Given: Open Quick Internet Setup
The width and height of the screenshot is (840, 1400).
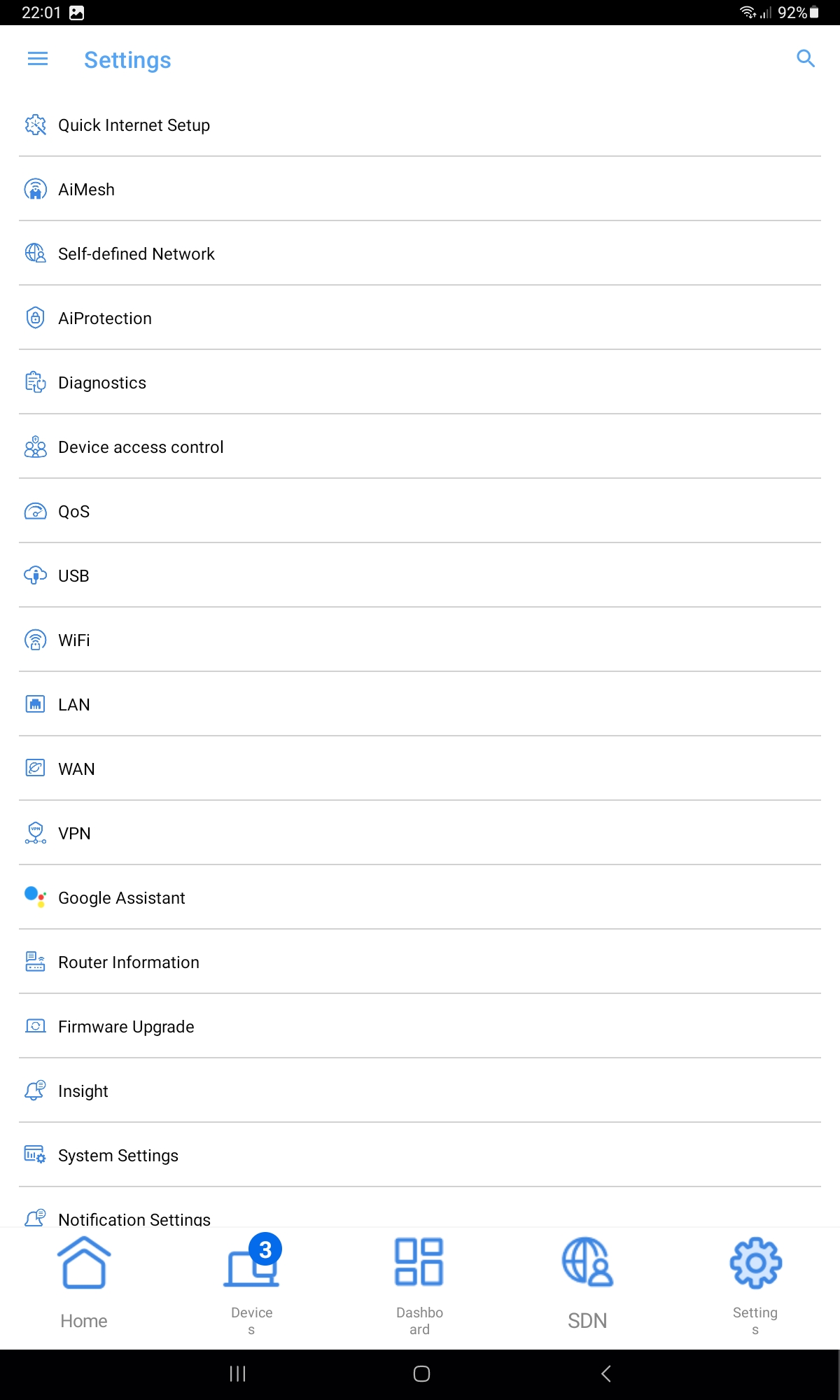Looking at the screenshot, I should coord(134,125).
